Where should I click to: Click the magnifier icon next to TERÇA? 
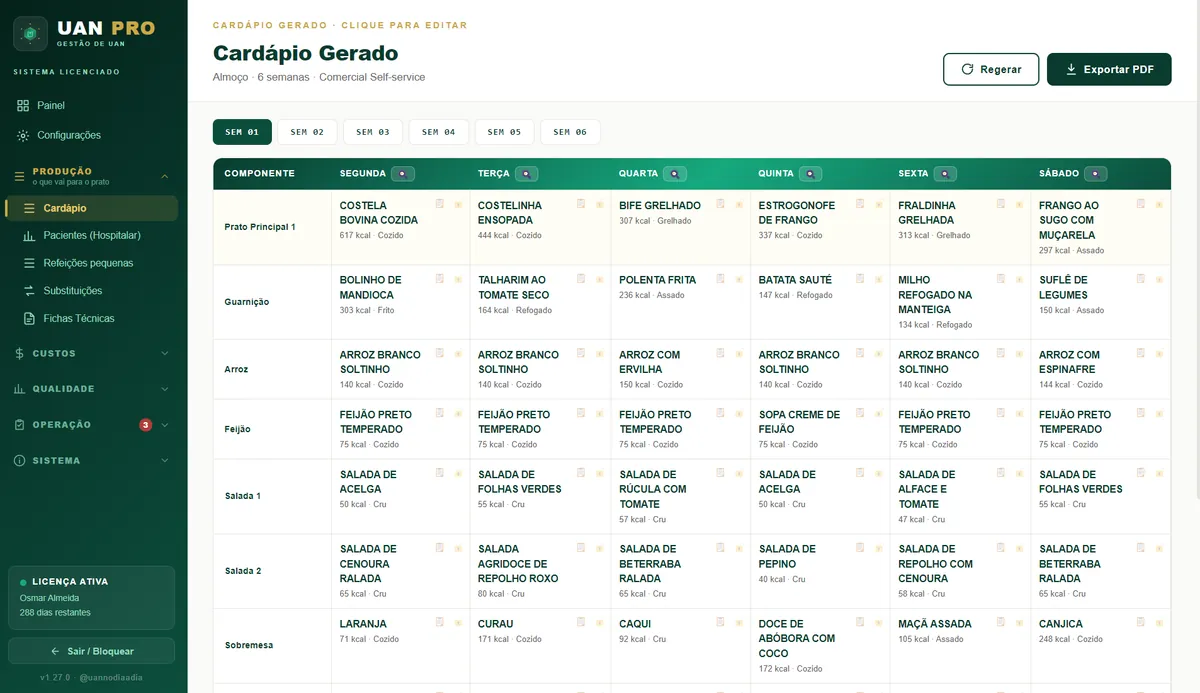(526, 174)
